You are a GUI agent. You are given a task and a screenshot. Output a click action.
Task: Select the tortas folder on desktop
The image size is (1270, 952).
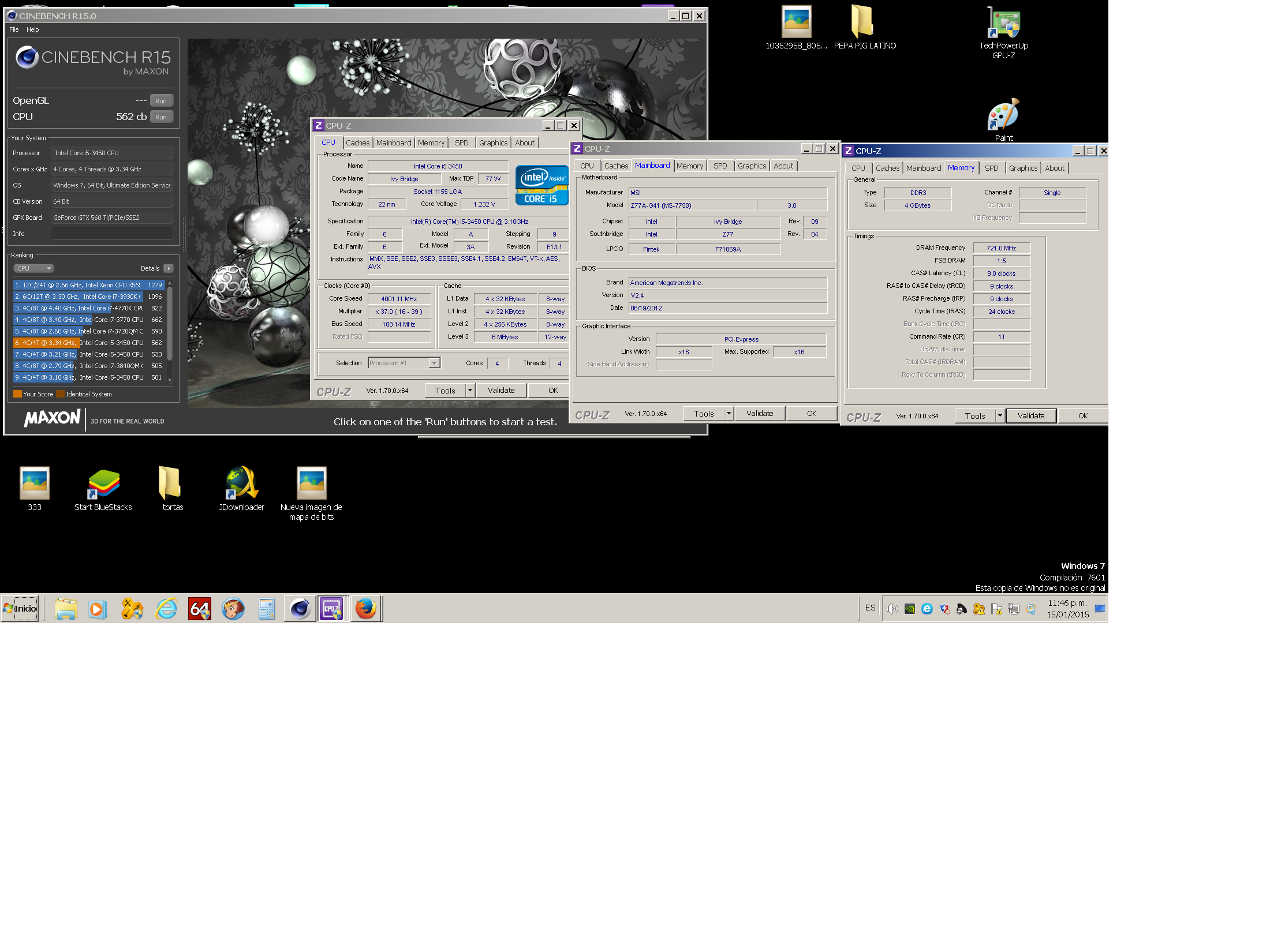pos(173,489)
